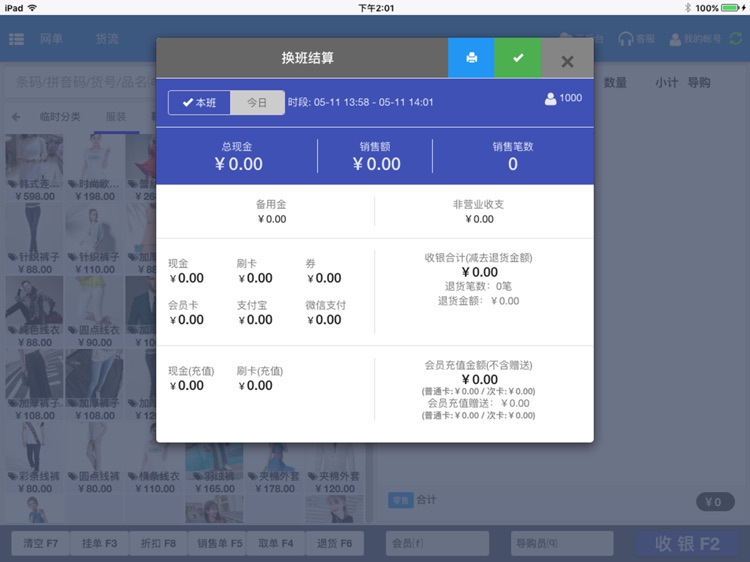Go back with the category arrow

click(x=16, y=117)
